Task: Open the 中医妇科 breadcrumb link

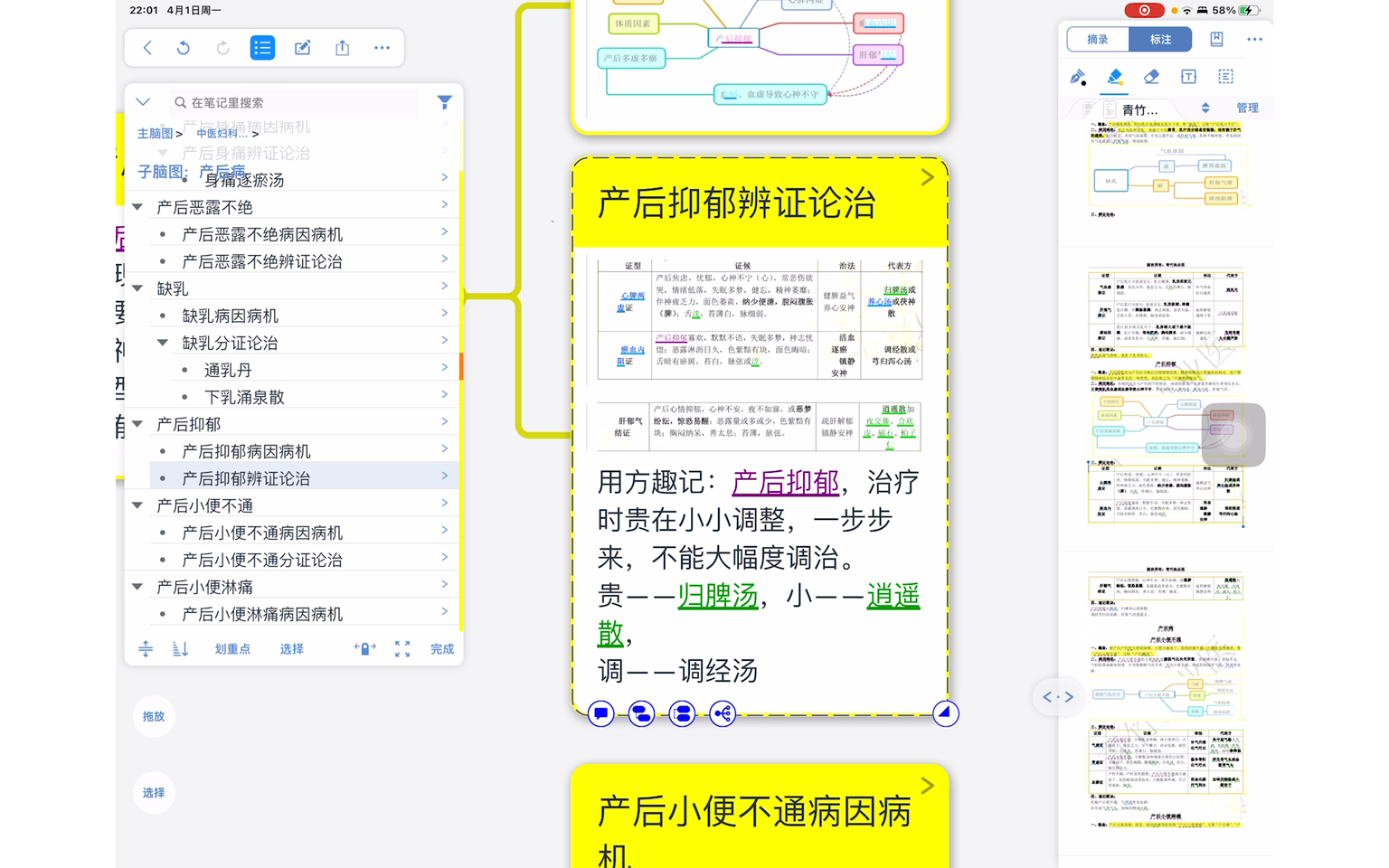Action: 221,133
